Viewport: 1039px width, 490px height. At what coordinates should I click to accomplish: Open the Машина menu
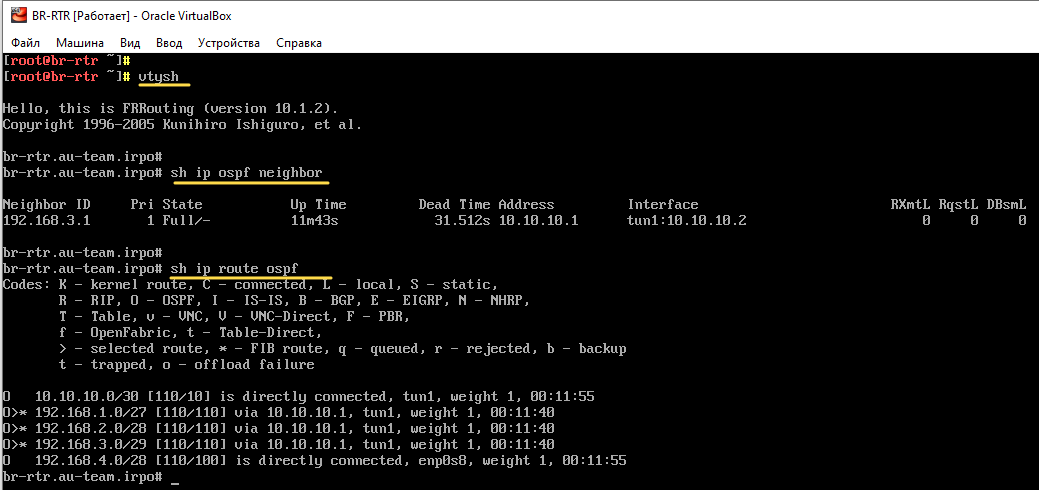pyautogui.click(x=79, y=43)
